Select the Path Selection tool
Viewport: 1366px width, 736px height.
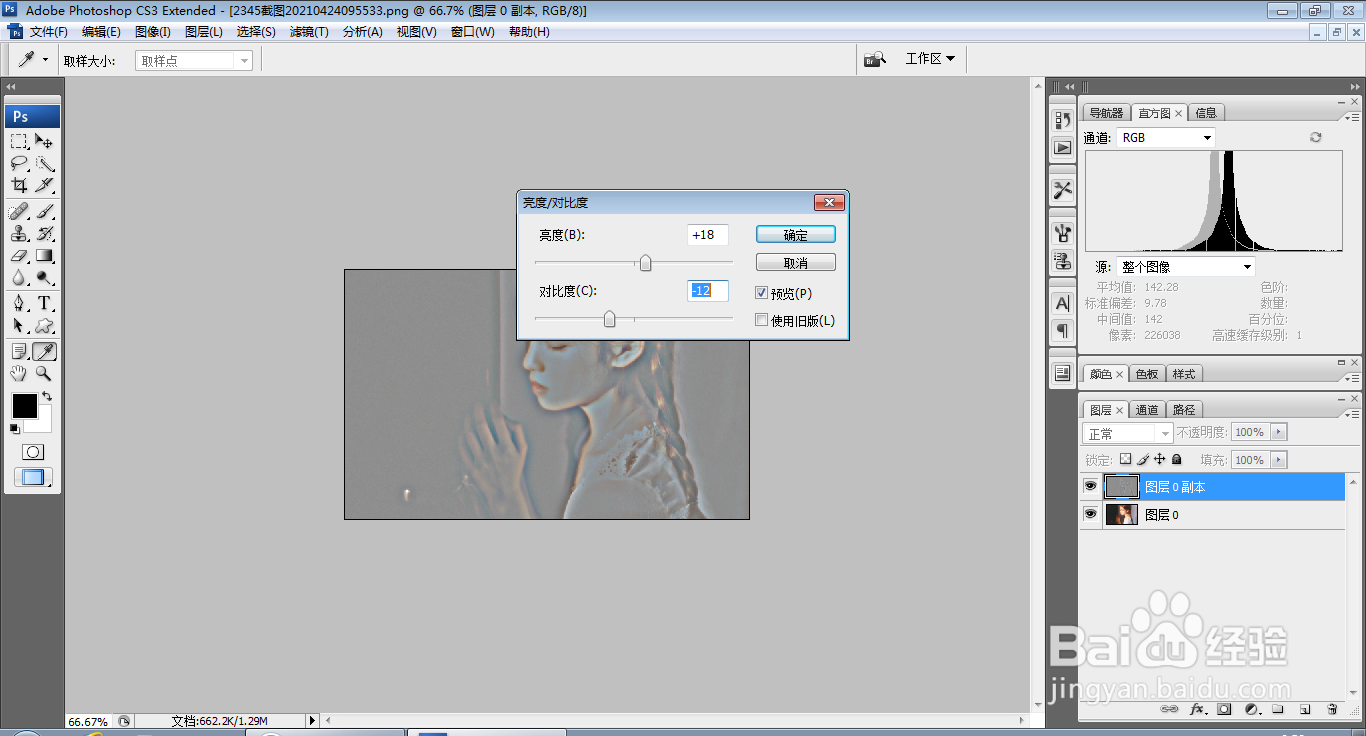click(x=19, y=325)
